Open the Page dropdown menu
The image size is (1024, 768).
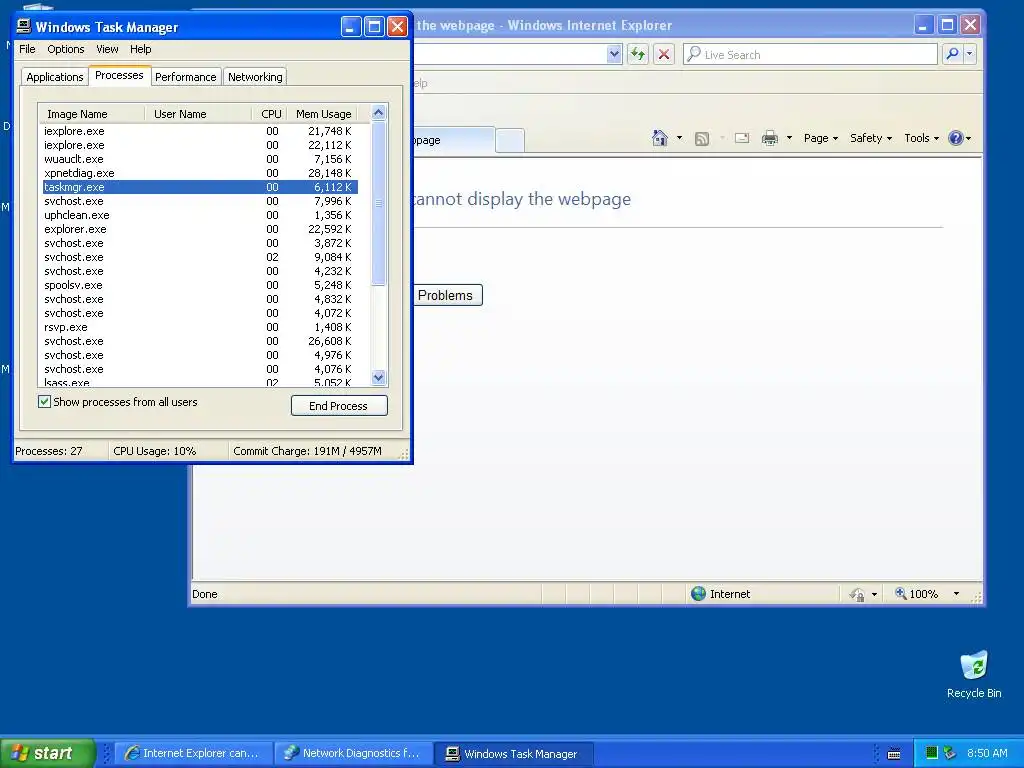point(821,138)
